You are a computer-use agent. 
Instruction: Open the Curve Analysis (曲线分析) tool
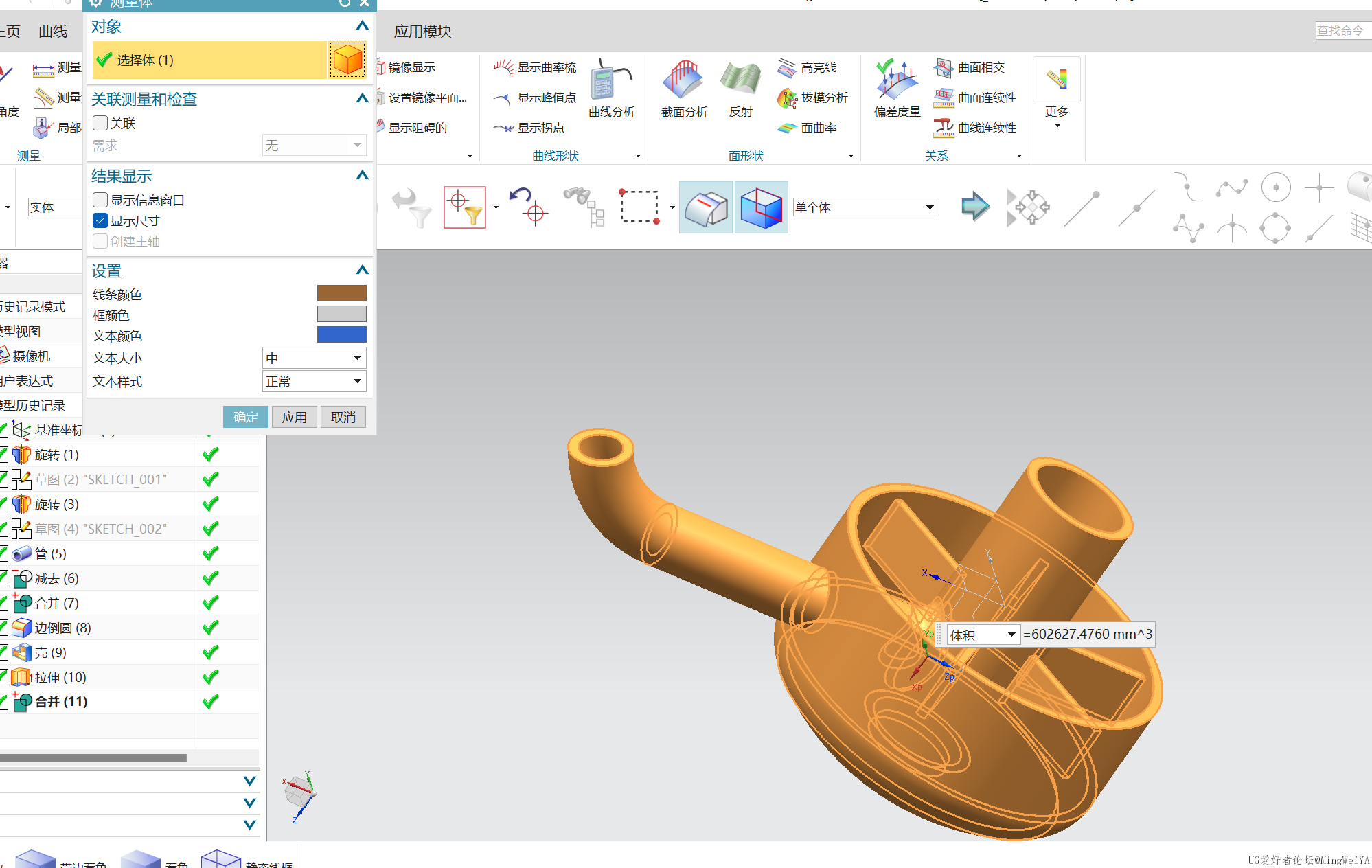coord(611,89)
